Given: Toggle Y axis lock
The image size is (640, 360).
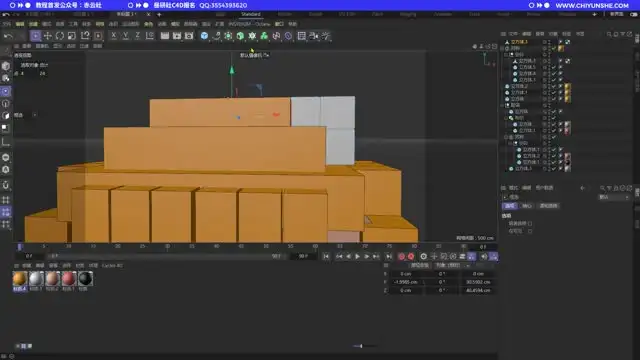Looking at the screenshot, I should click(125, 36).
